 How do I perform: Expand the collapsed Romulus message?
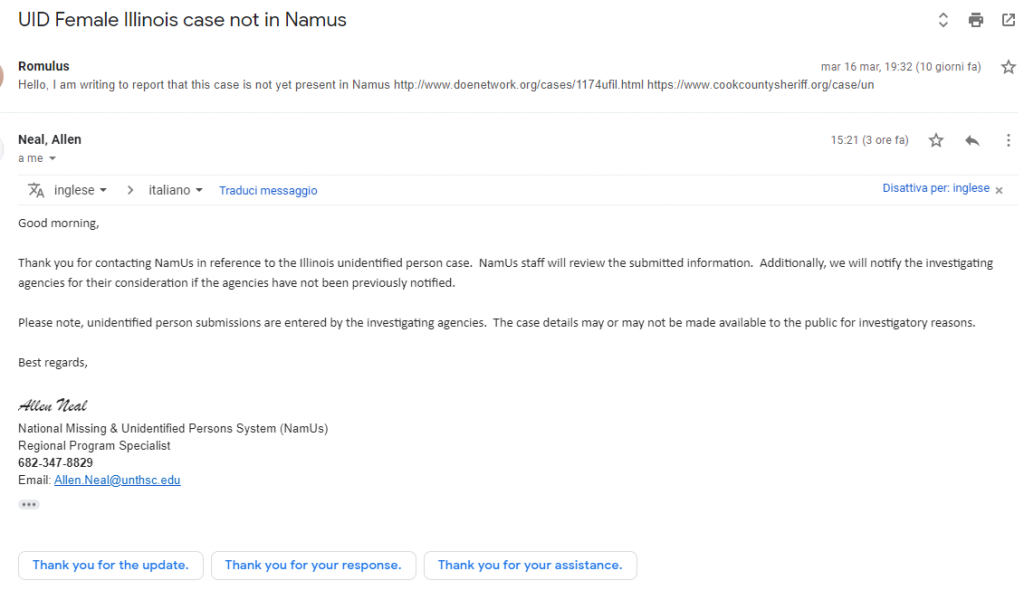pos(400,84)
